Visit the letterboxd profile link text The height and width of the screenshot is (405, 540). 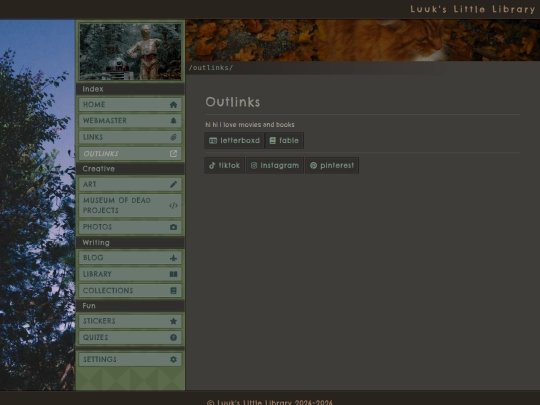click(x=240, y=141)
